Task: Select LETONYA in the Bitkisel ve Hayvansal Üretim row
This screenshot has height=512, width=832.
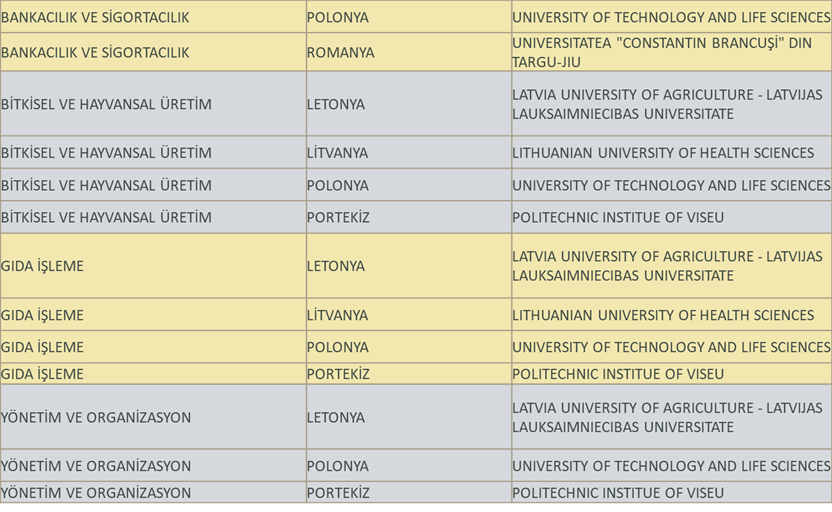Action: [336, 104]
